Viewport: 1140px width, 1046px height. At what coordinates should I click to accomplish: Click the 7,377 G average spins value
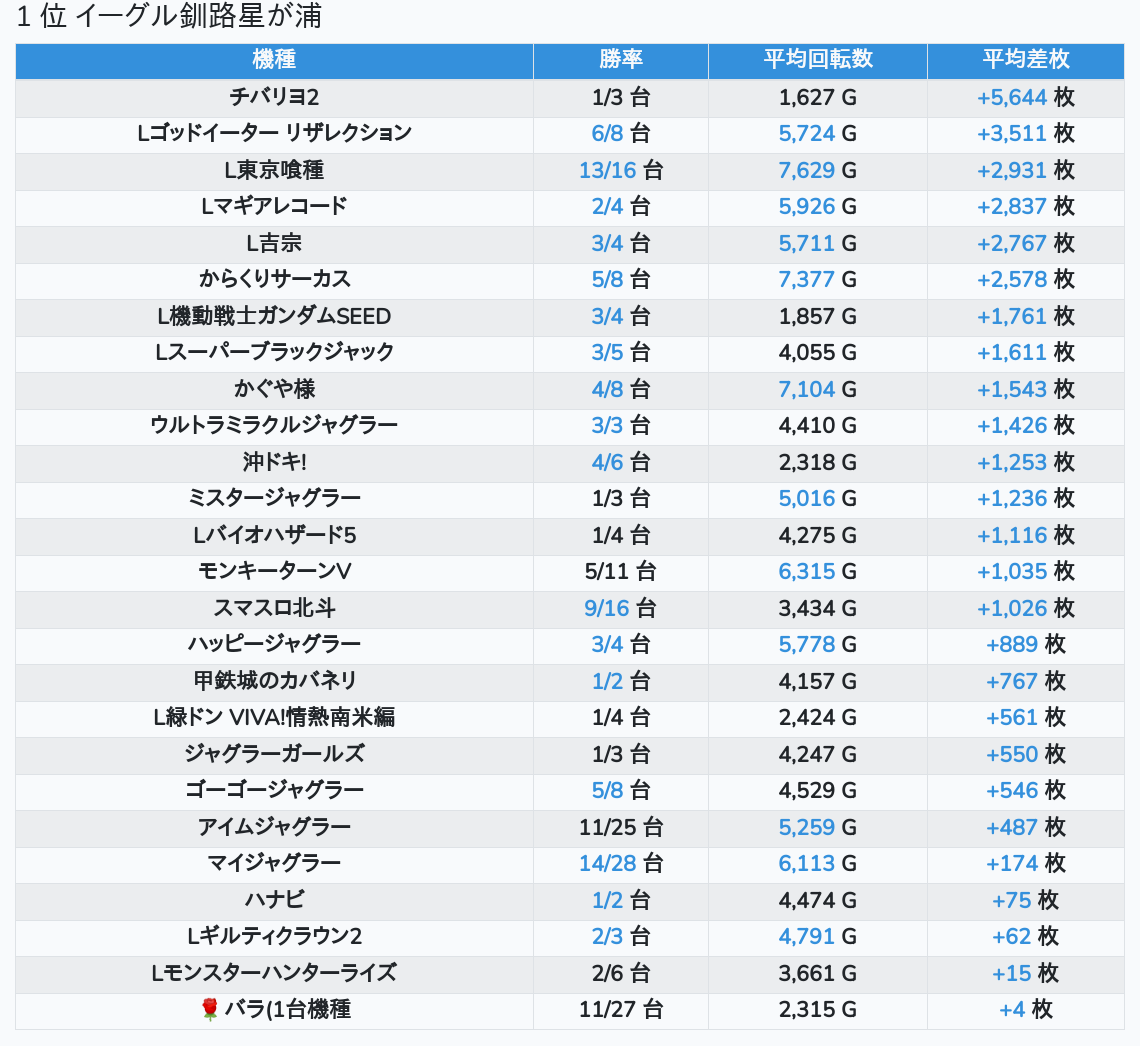pyautogui.click(x=818, y=279)
